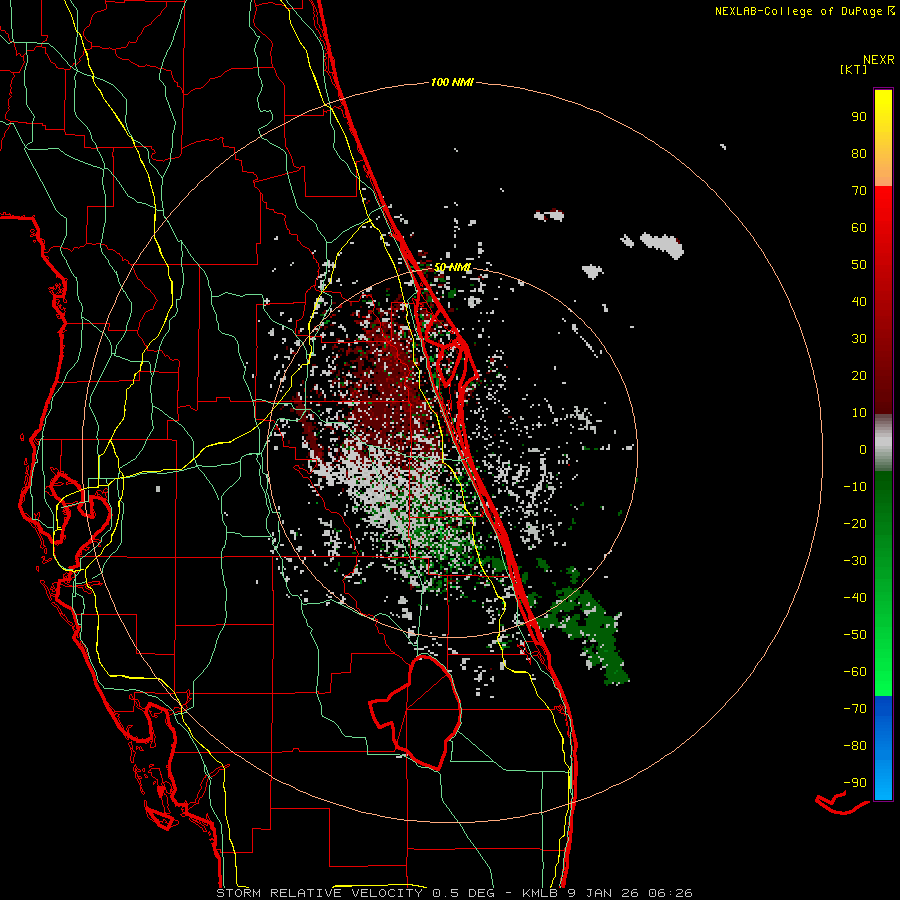Select the positive 20 scale value
The image size is (900, 900).
tap(859, 376)
